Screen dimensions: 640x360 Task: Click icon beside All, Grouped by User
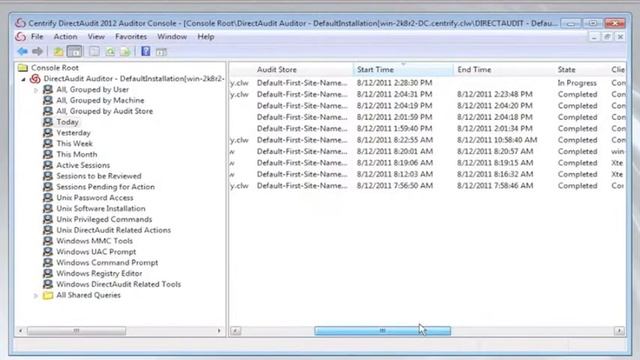tap(48, 89)
